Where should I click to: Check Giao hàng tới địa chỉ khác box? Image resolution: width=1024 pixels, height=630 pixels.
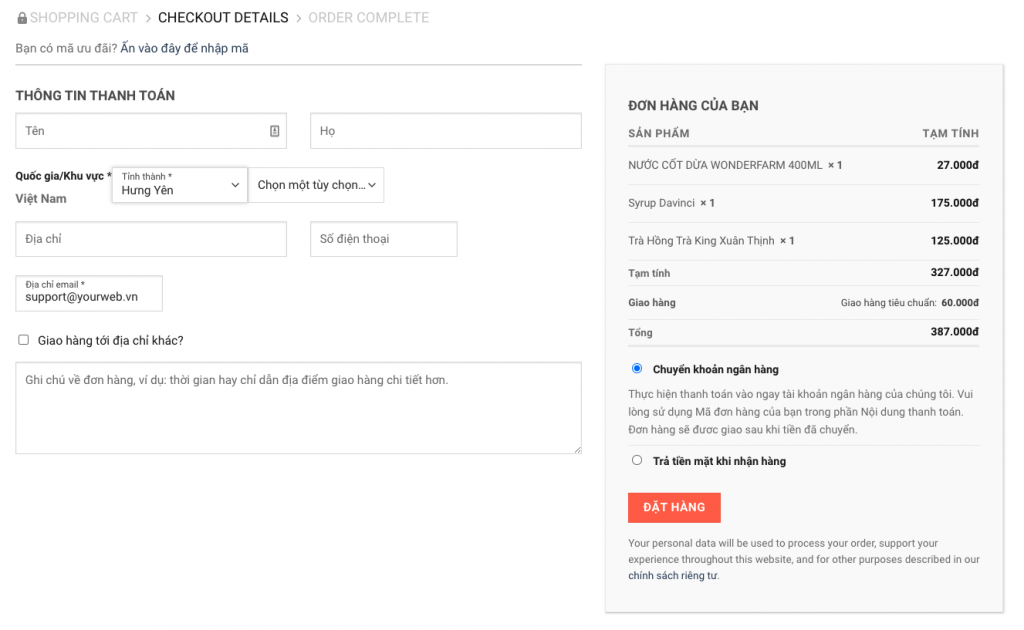(x=24, y=340)
